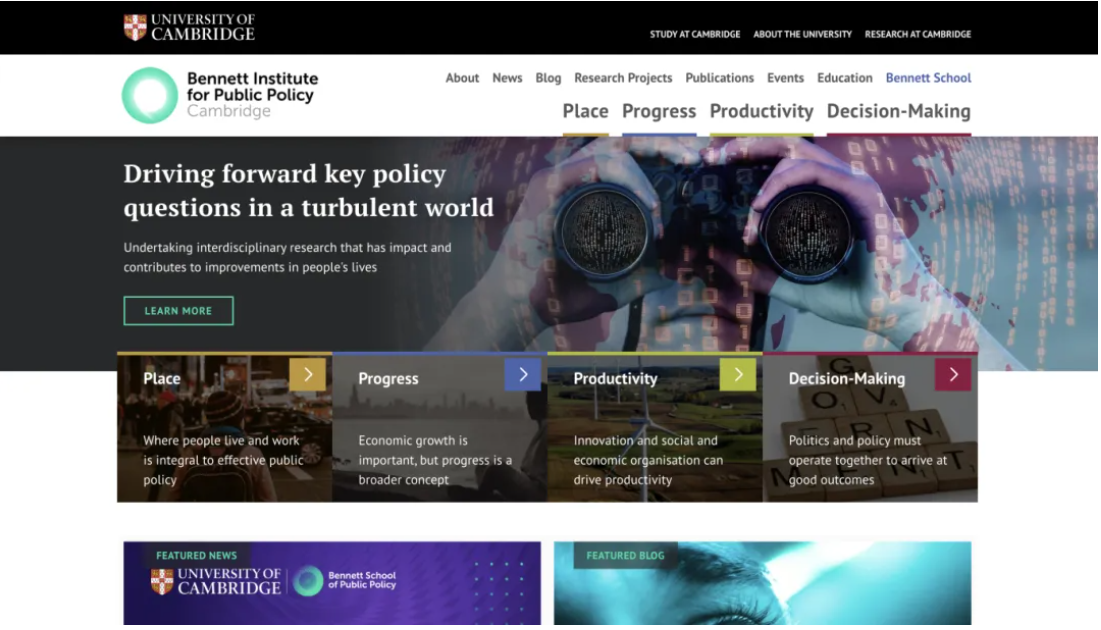Open the Education menu item
Viewport: 1101px width, 630px height.
[x=845, y=78]
